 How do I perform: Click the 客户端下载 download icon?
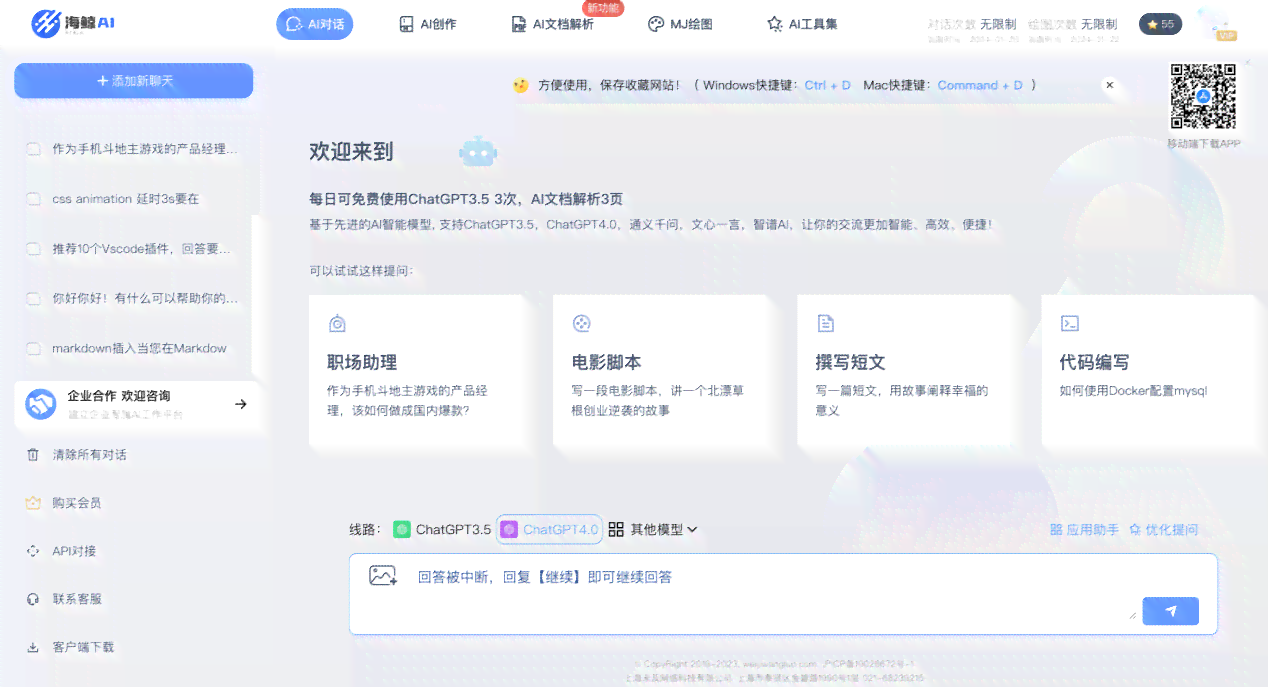[x=33, y=647]
